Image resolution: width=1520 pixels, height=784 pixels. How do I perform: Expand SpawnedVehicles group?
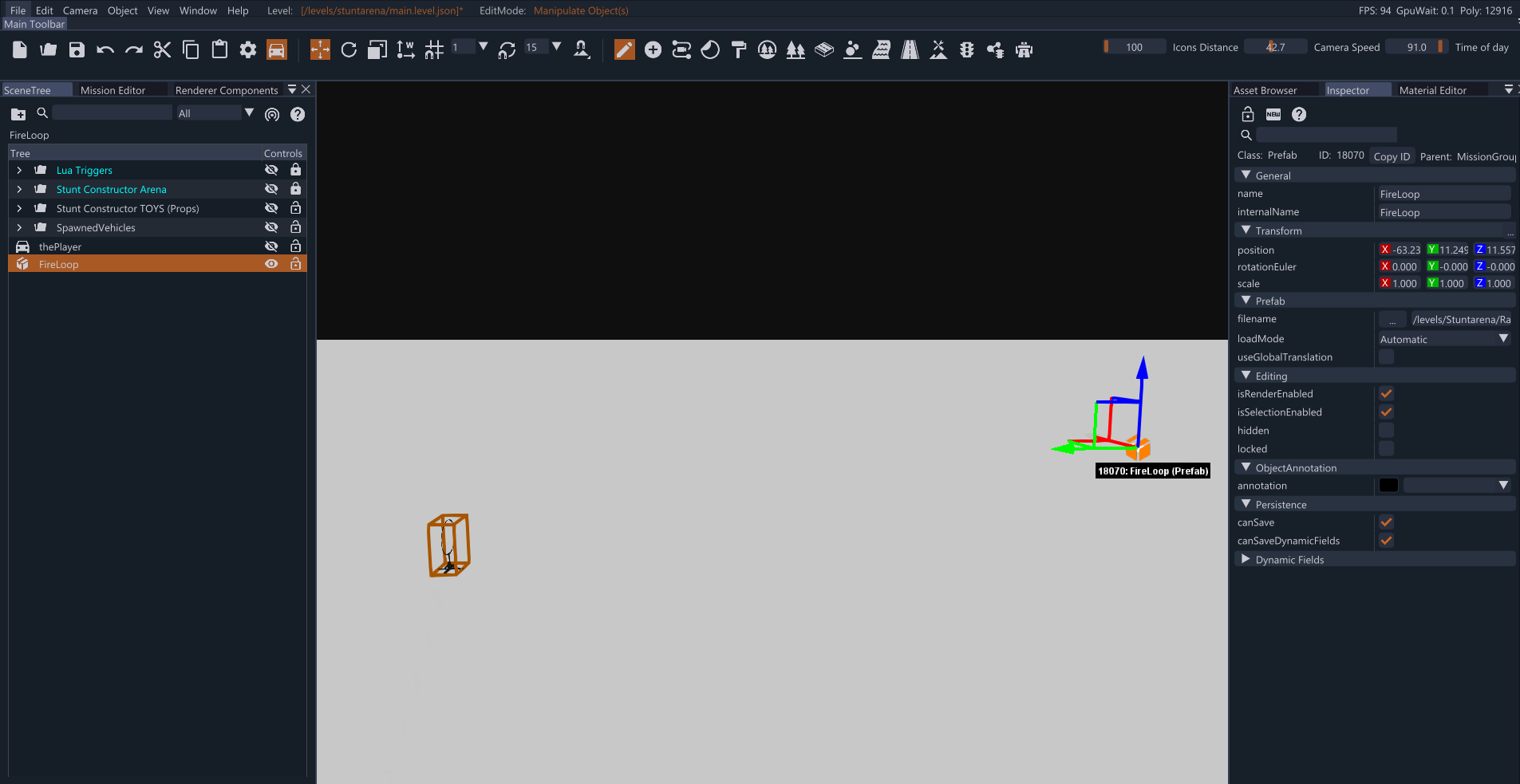coord(19,227)
